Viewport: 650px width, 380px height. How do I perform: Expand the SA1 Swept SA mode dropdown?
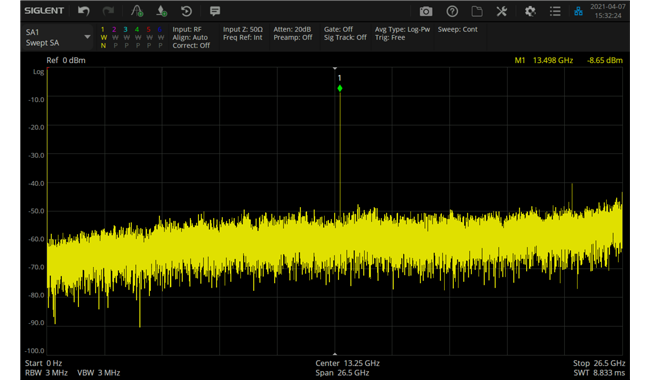[x=58, y=37]
